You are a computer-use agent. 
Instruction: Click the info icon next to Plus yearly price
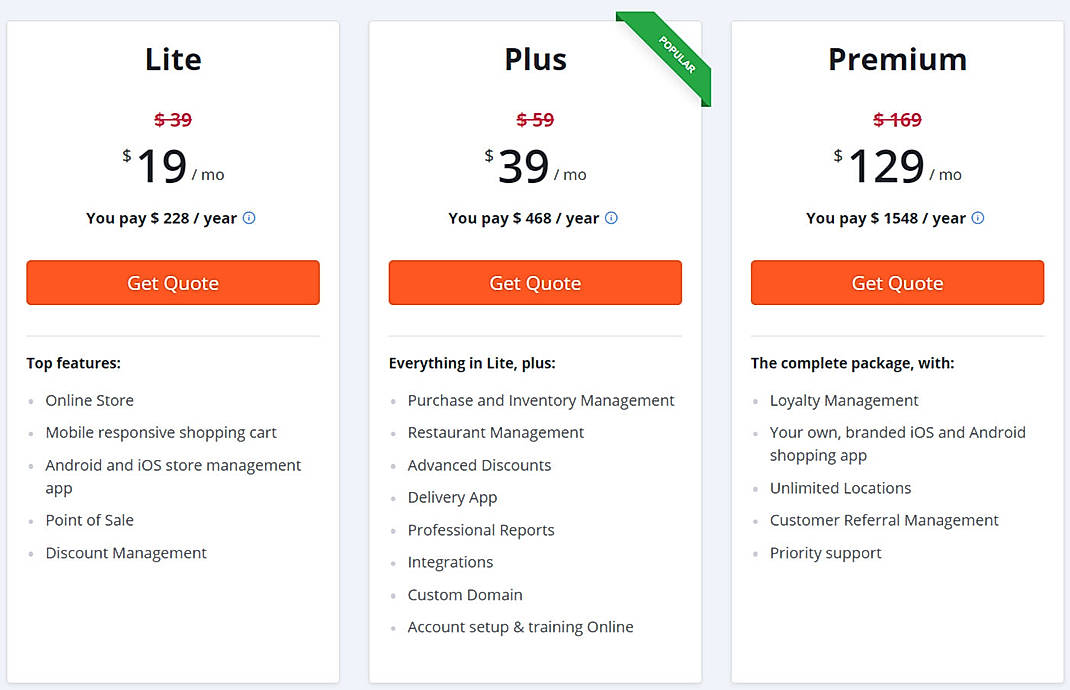point(611,218)
